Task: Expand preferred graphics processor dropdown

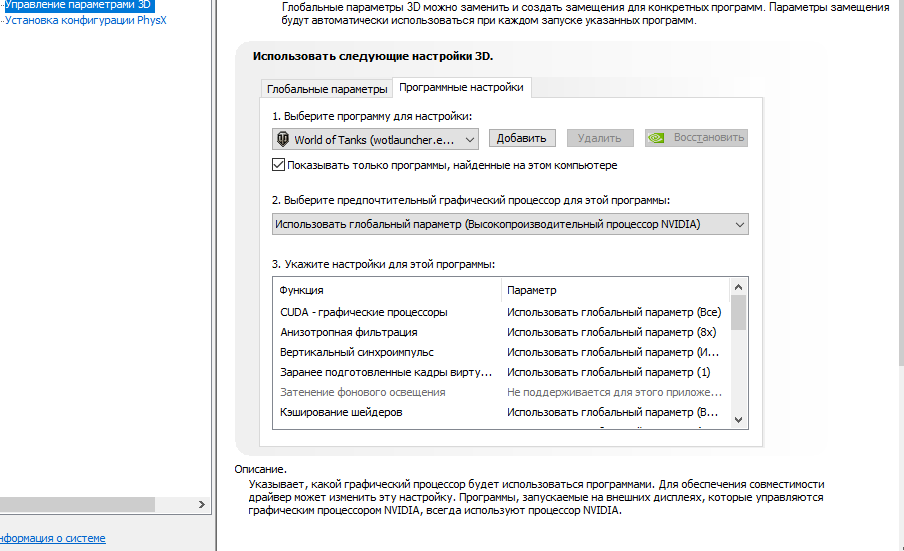Action: point(510,224)
